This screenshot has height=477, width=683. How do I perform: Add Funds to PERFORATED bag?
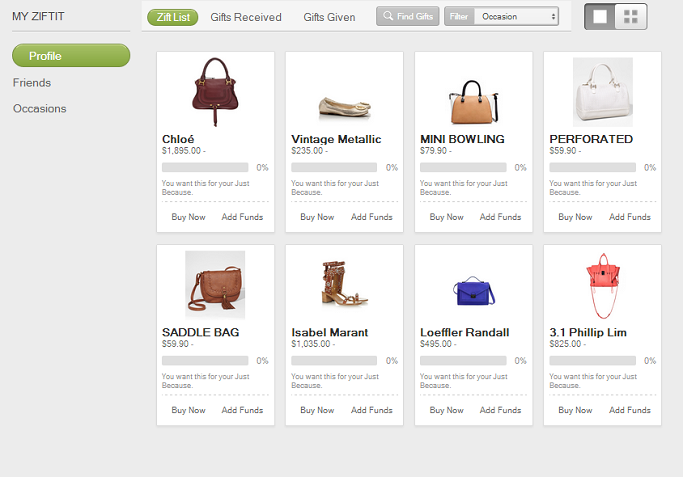pos(630,217)
